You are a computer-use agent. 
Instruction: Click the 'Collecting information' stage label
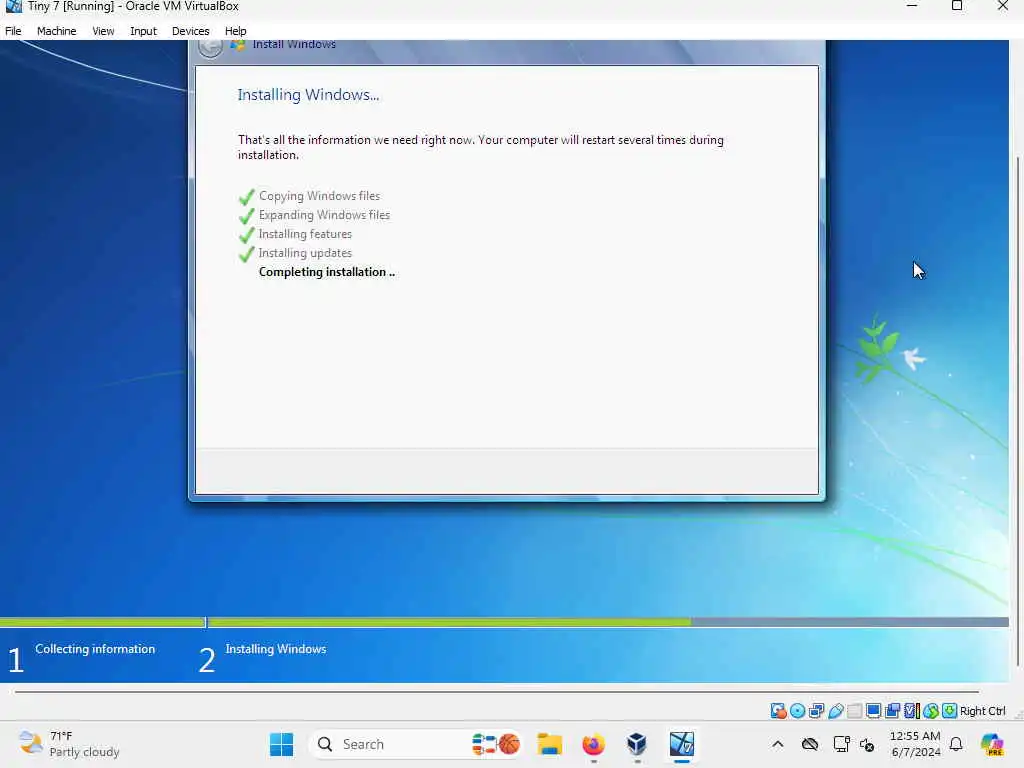95,648
